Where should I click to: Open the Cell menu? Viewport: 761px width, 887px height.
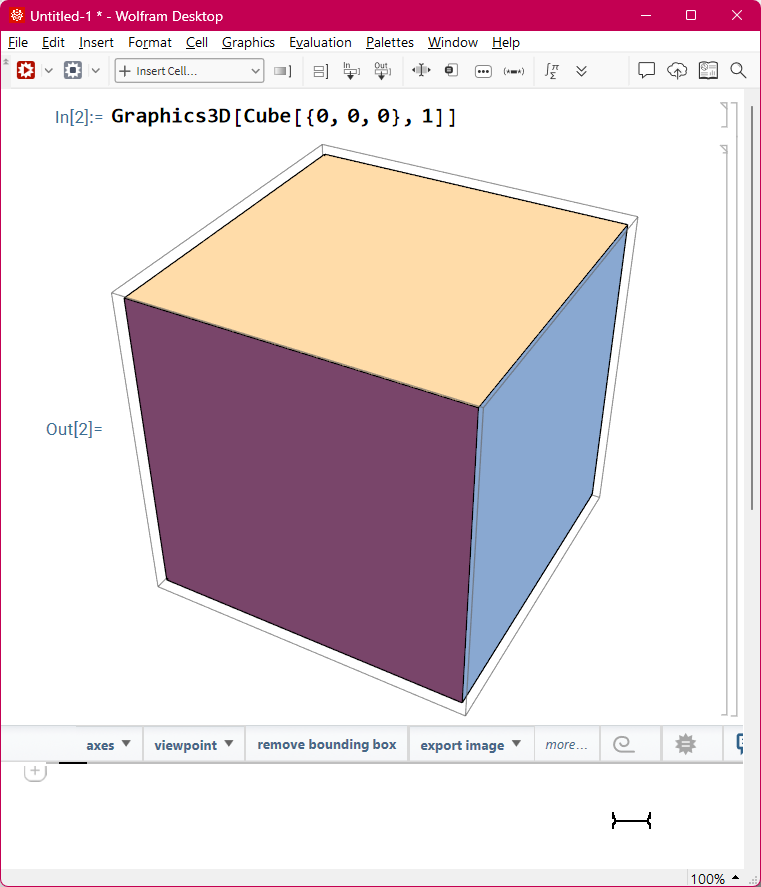tap(197, 42)
